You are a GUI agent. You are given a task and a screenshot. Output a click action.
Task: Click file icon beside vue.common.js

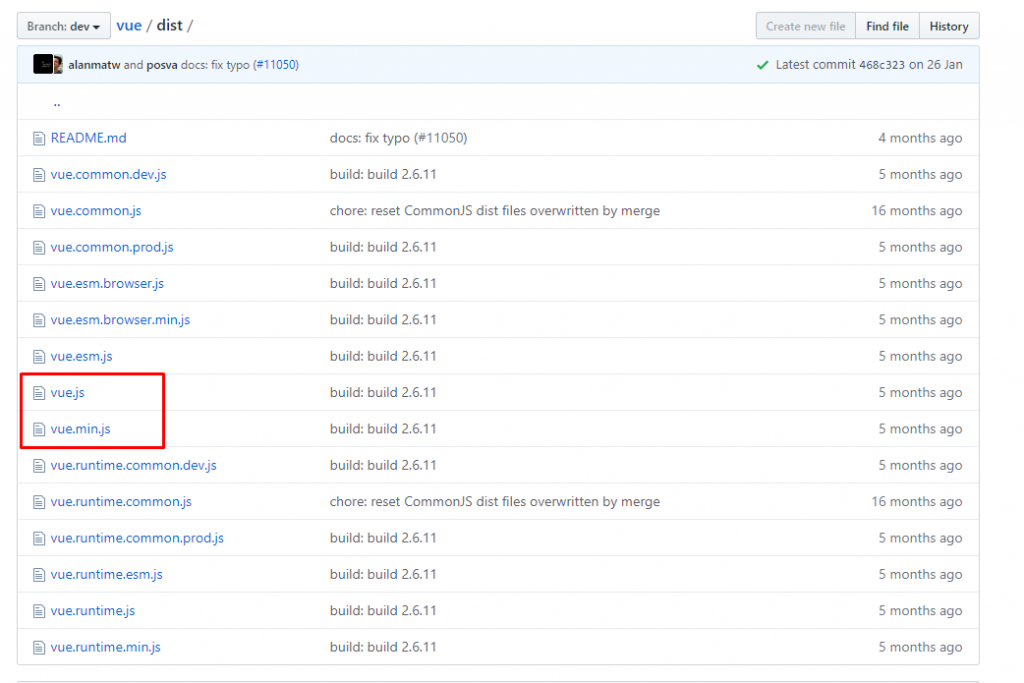pos(39,211)
